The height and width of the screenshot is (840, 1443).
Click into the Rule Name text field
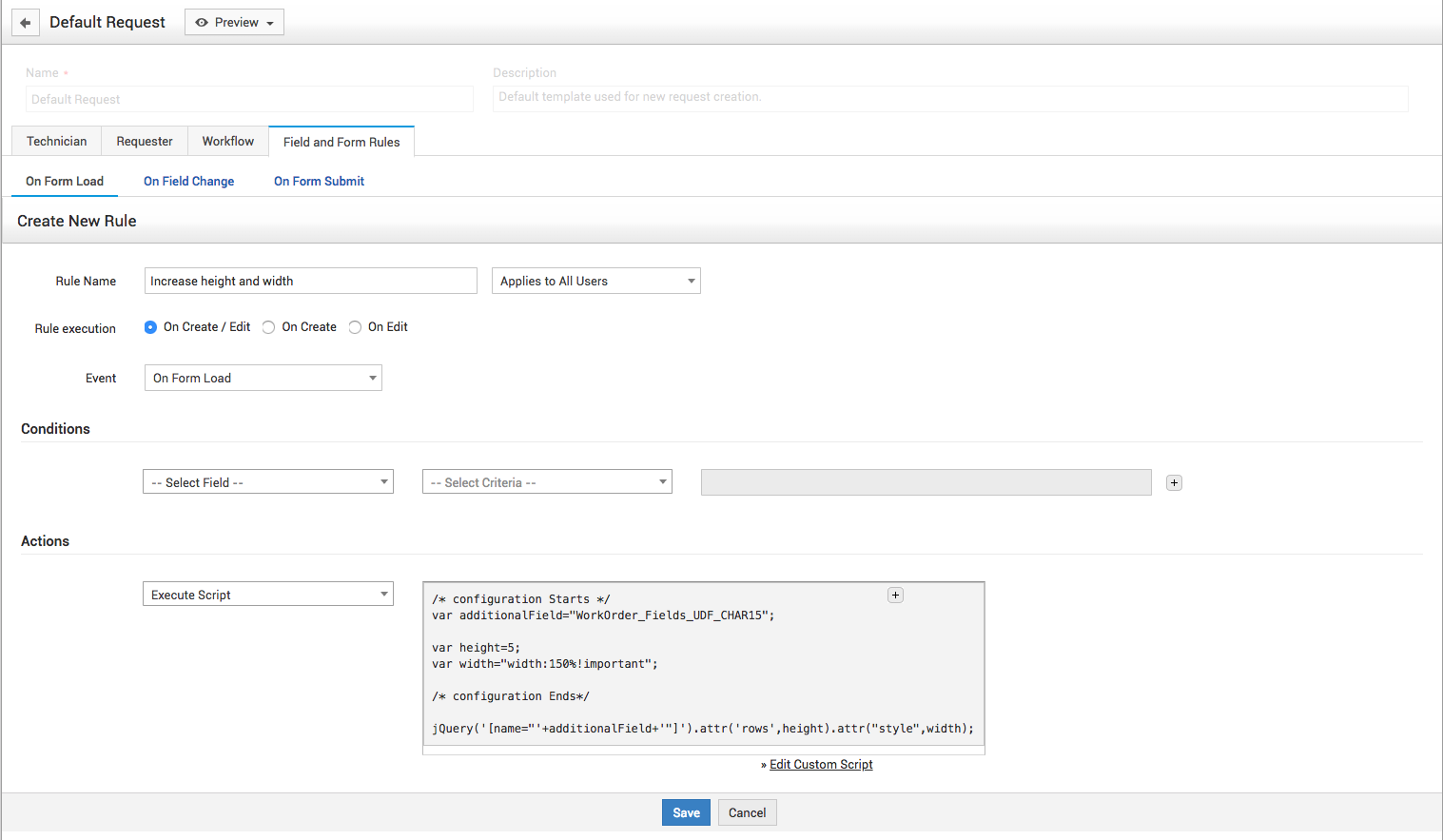pos(310,282)
